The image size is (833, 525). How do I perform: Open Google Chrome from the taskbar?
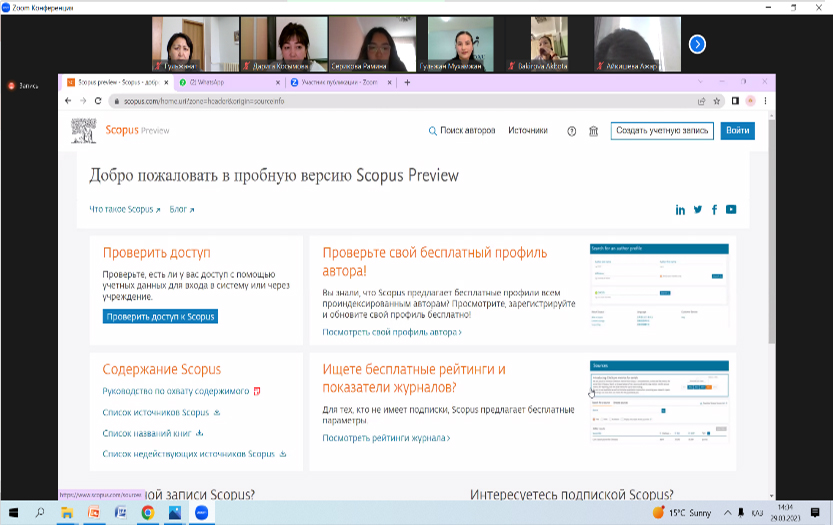(x=147, y=513)
